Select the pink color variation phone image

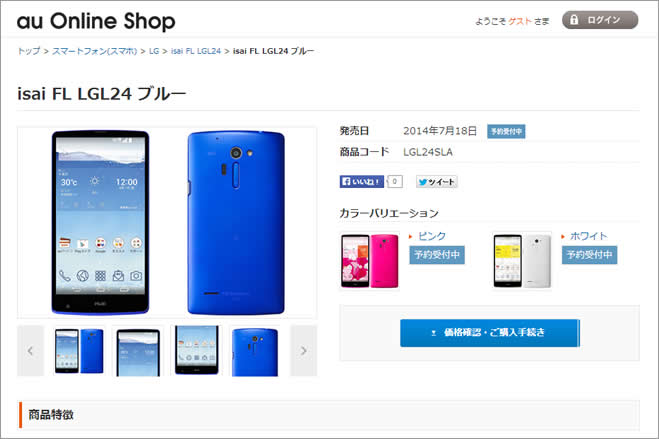click(369, 261)
